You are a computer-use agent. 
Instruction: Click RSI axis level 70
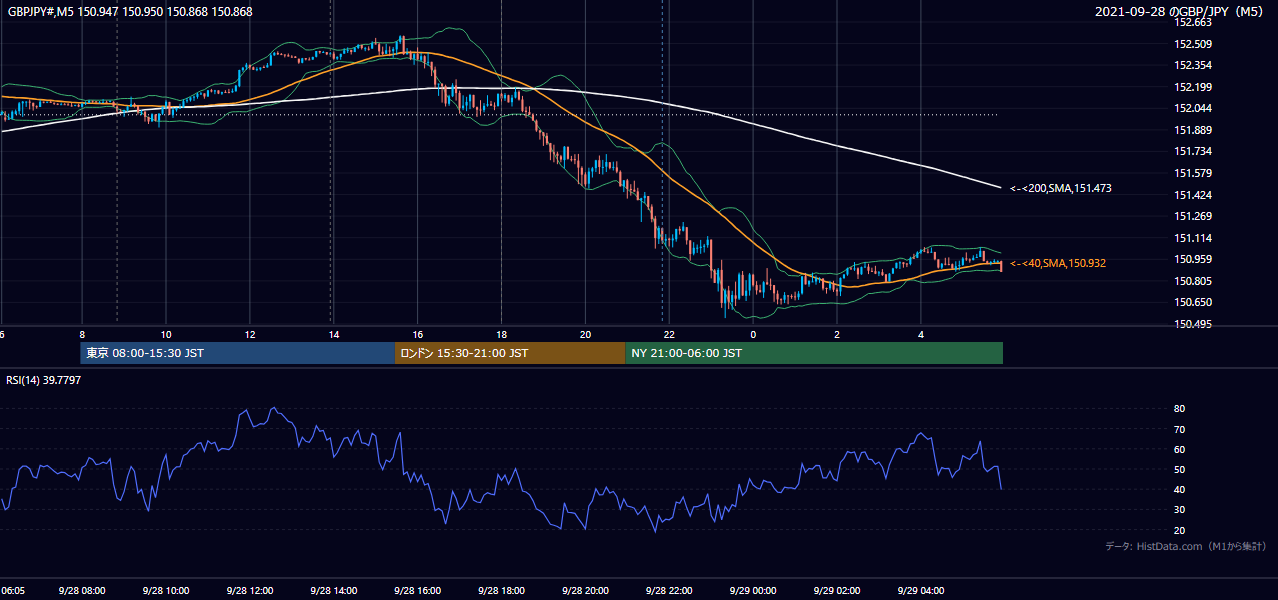pyautogui.click(x=1180, y=429)
